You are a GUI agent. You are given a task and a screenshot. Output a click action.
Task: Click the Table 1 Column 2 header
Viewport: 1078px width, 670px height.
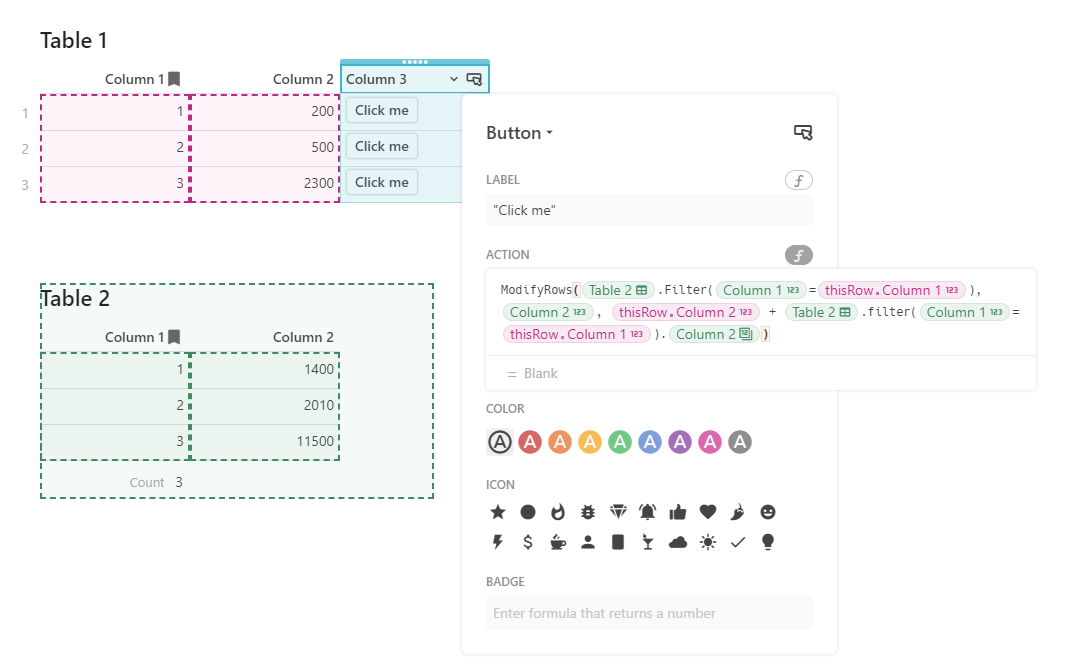coord(302,79)
